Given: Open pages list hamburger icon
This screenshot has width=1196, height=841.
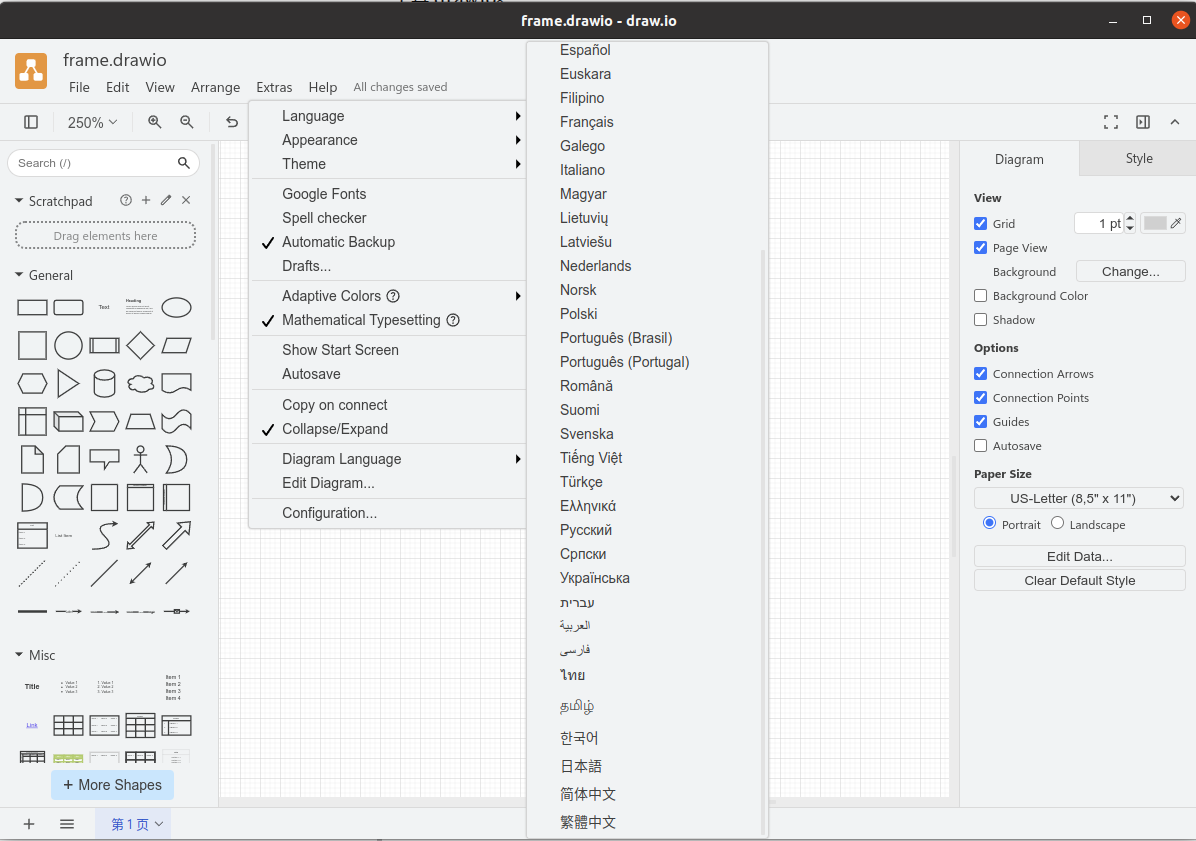Looking at the screenshot, I should point(67,823).
